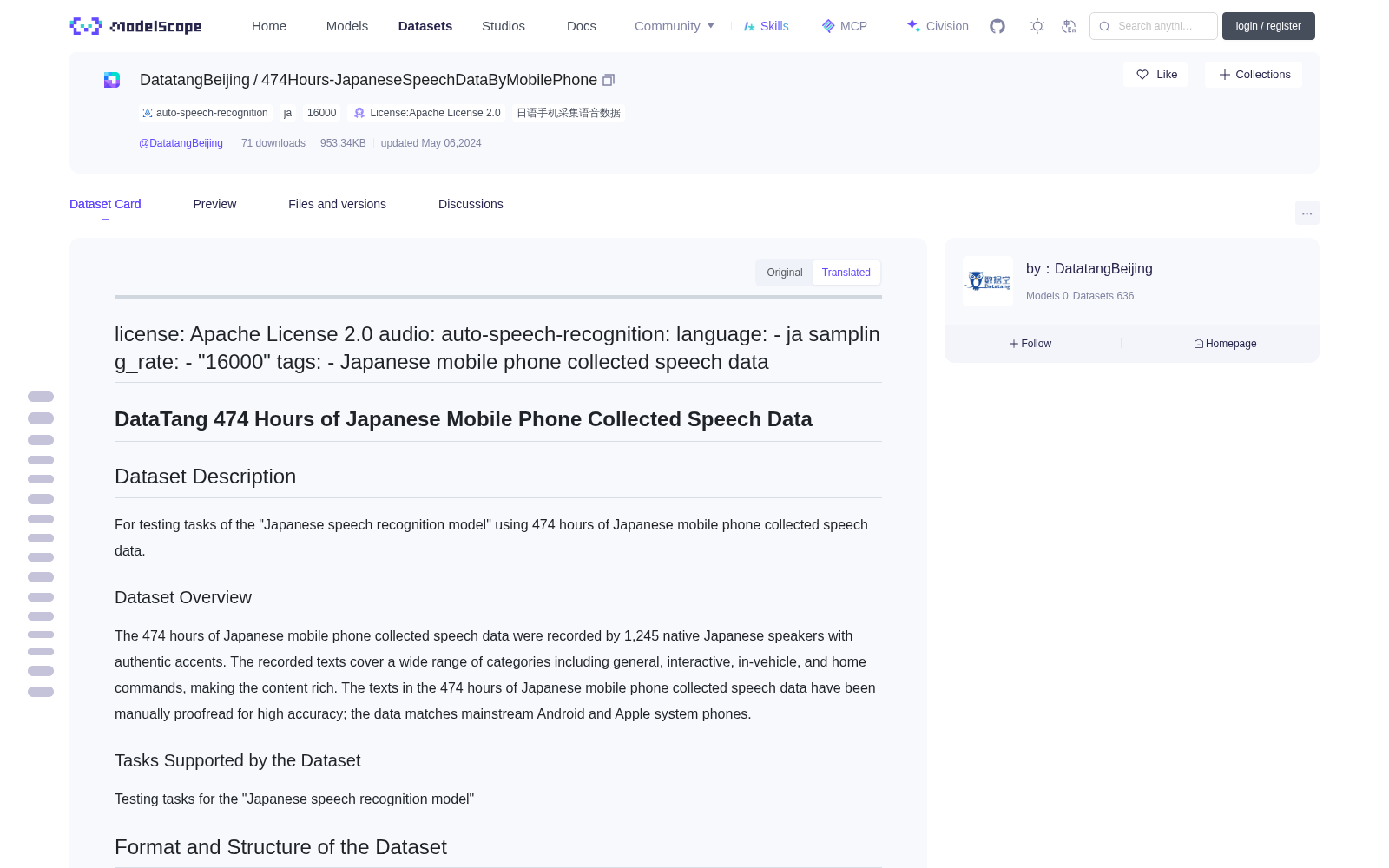Click the 953.34KB size text
1389x868 pixels.
coord(343,143)
